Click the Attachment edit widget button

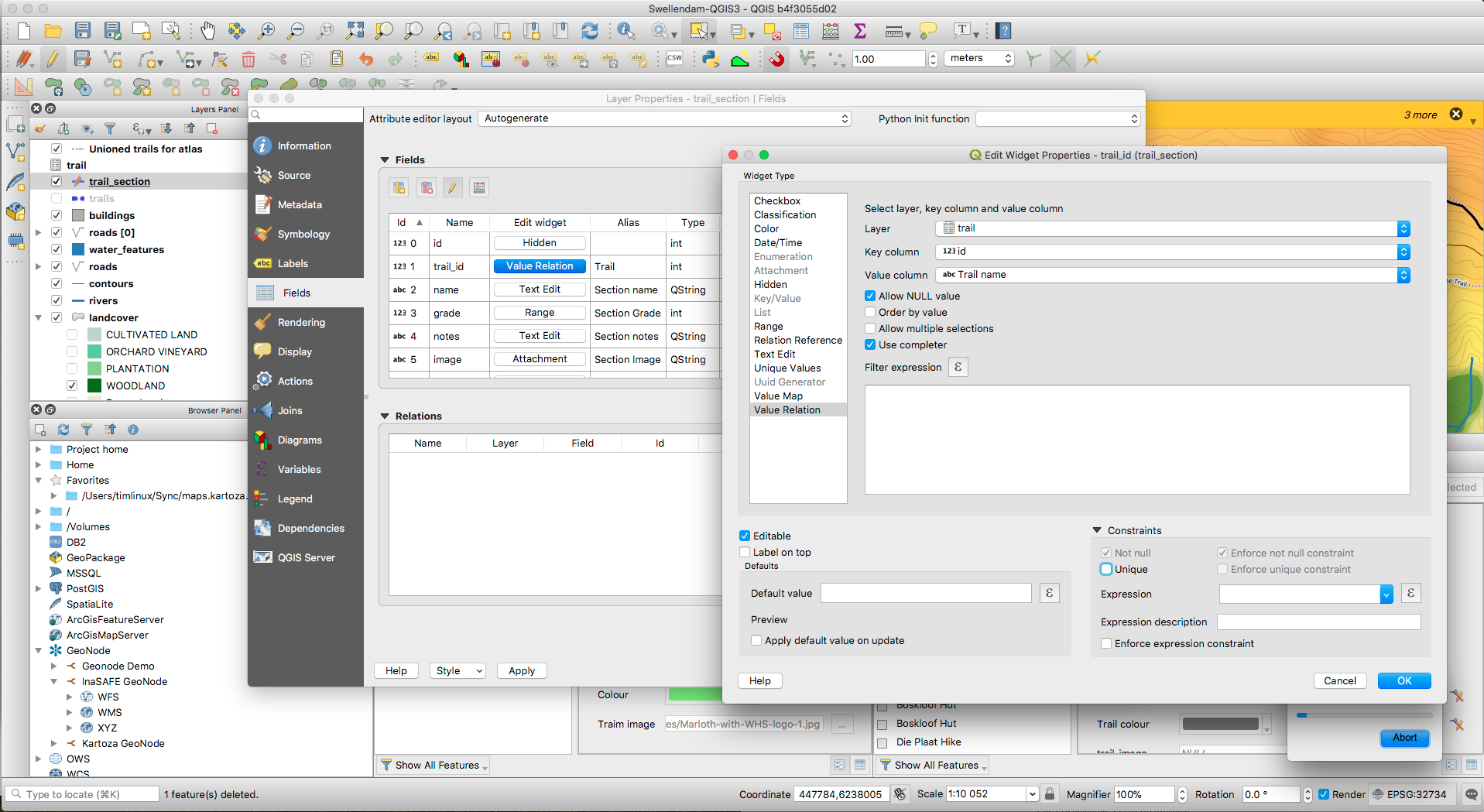540,358
